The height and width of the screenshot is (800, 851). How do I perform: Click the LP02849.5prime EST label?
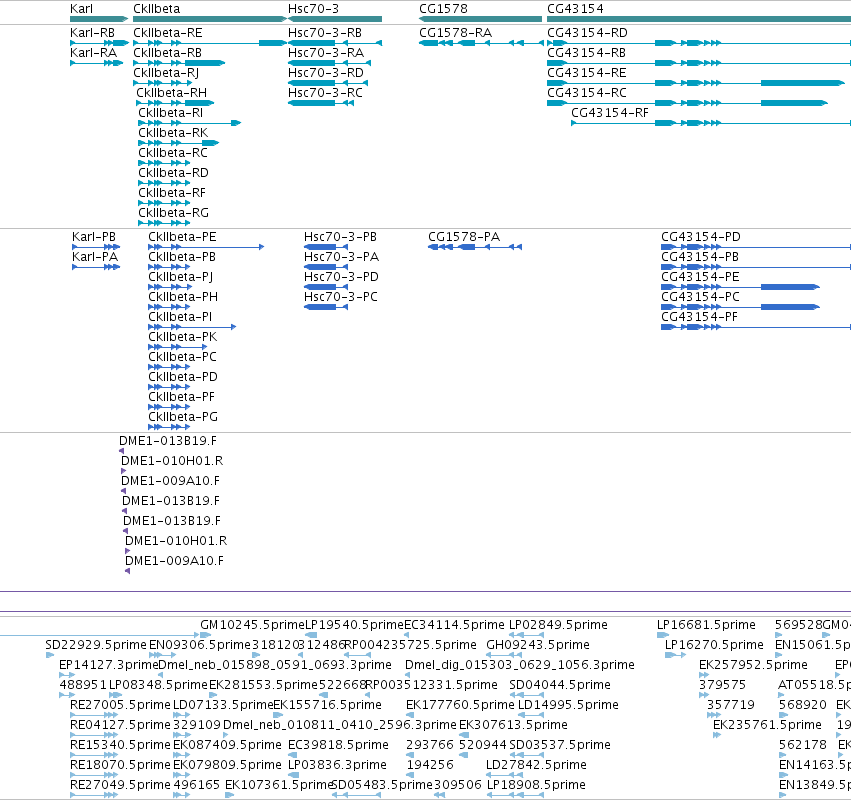click(x=558, y=625)
